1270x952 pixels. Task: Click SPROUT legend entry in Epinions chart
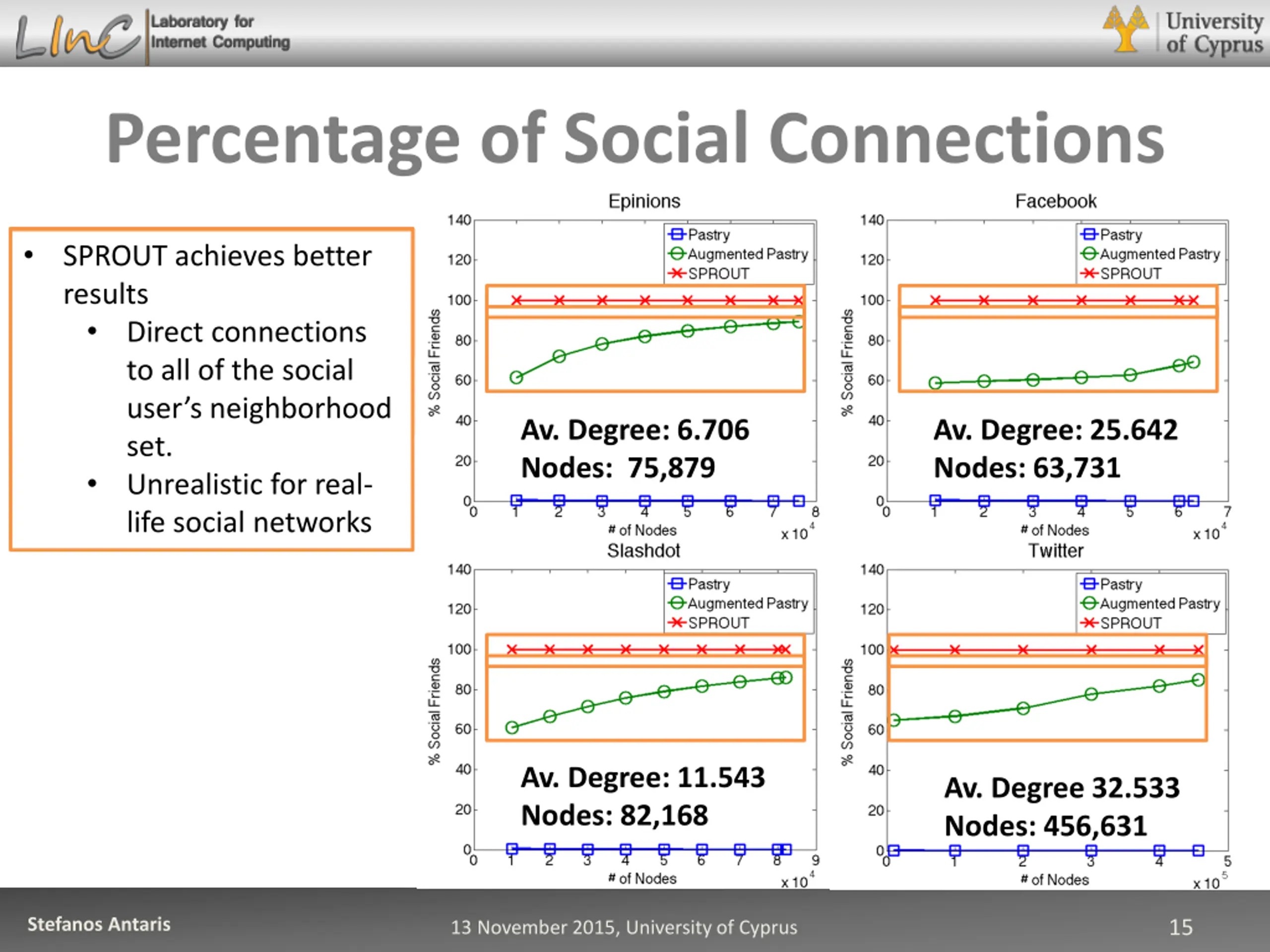pyautogui.click(x=709, y=274)
